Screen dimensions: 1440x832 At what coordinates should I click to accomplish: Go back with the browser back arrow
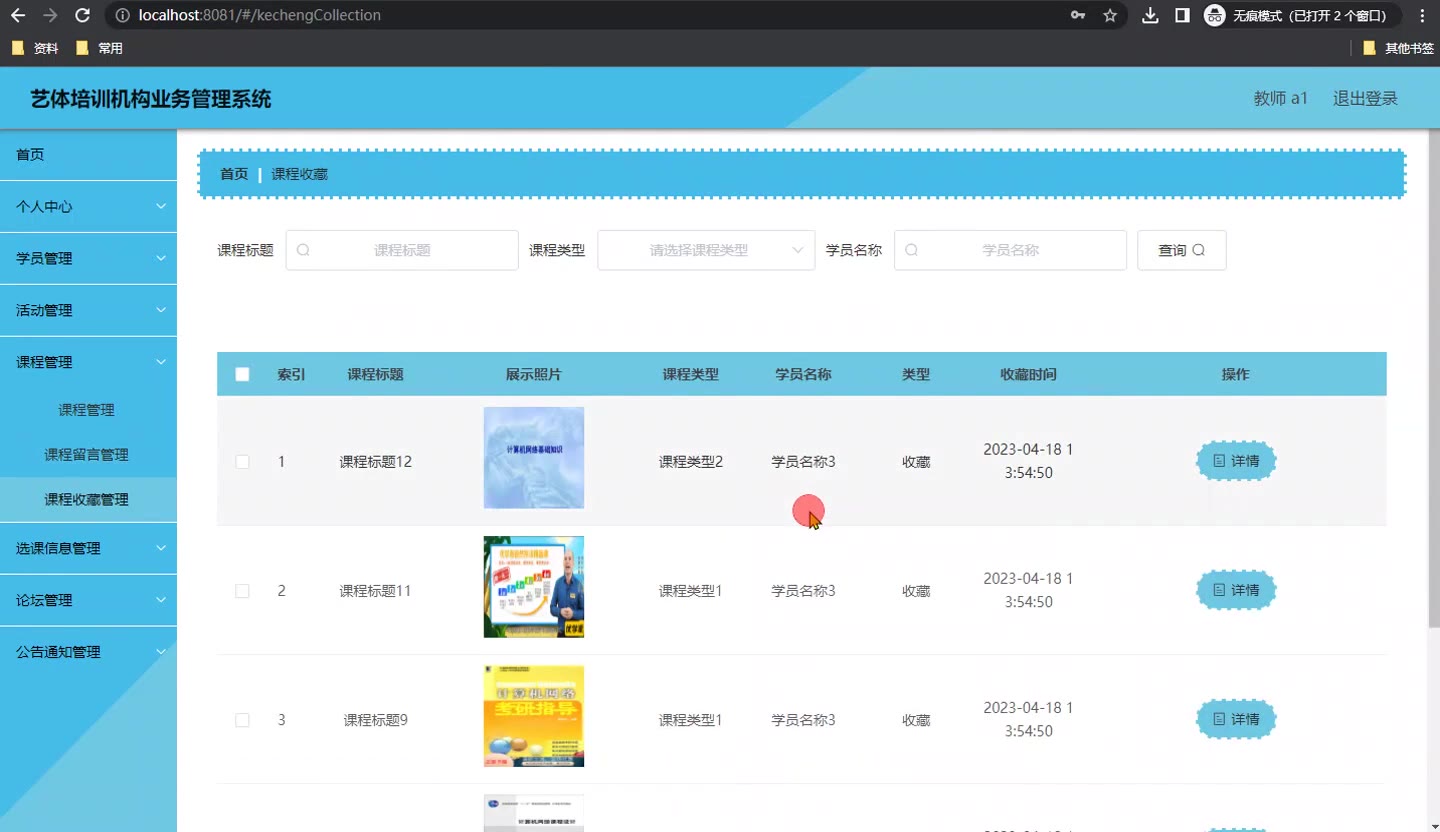click(x=18, y=15)
